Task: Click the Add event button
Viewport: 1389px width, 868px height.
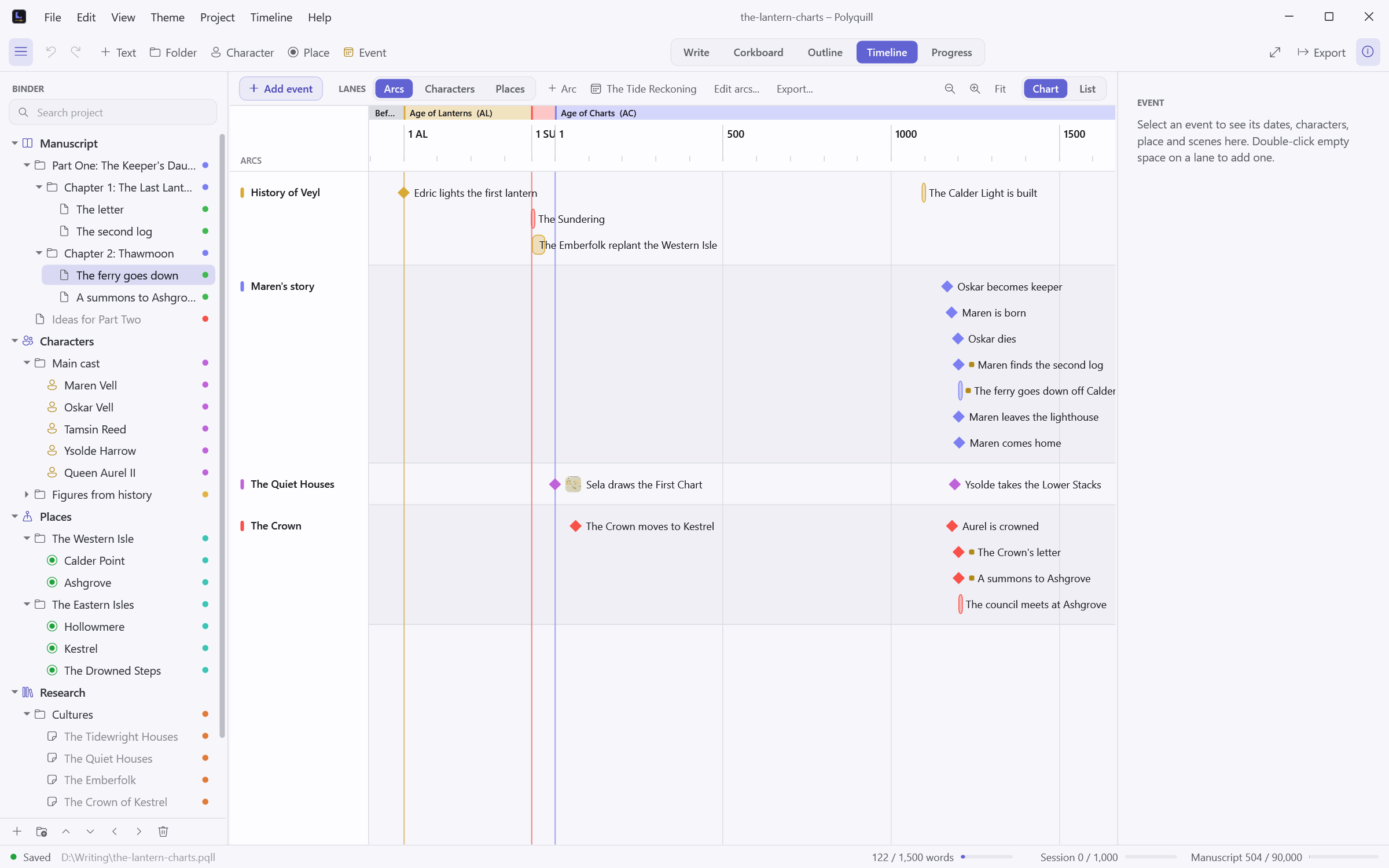Action: point(281,89)
